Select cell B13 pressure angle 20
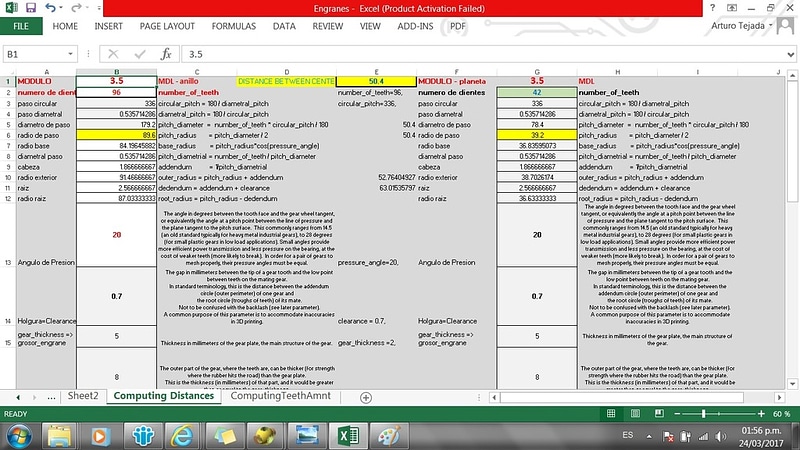 tap(117, 235)
